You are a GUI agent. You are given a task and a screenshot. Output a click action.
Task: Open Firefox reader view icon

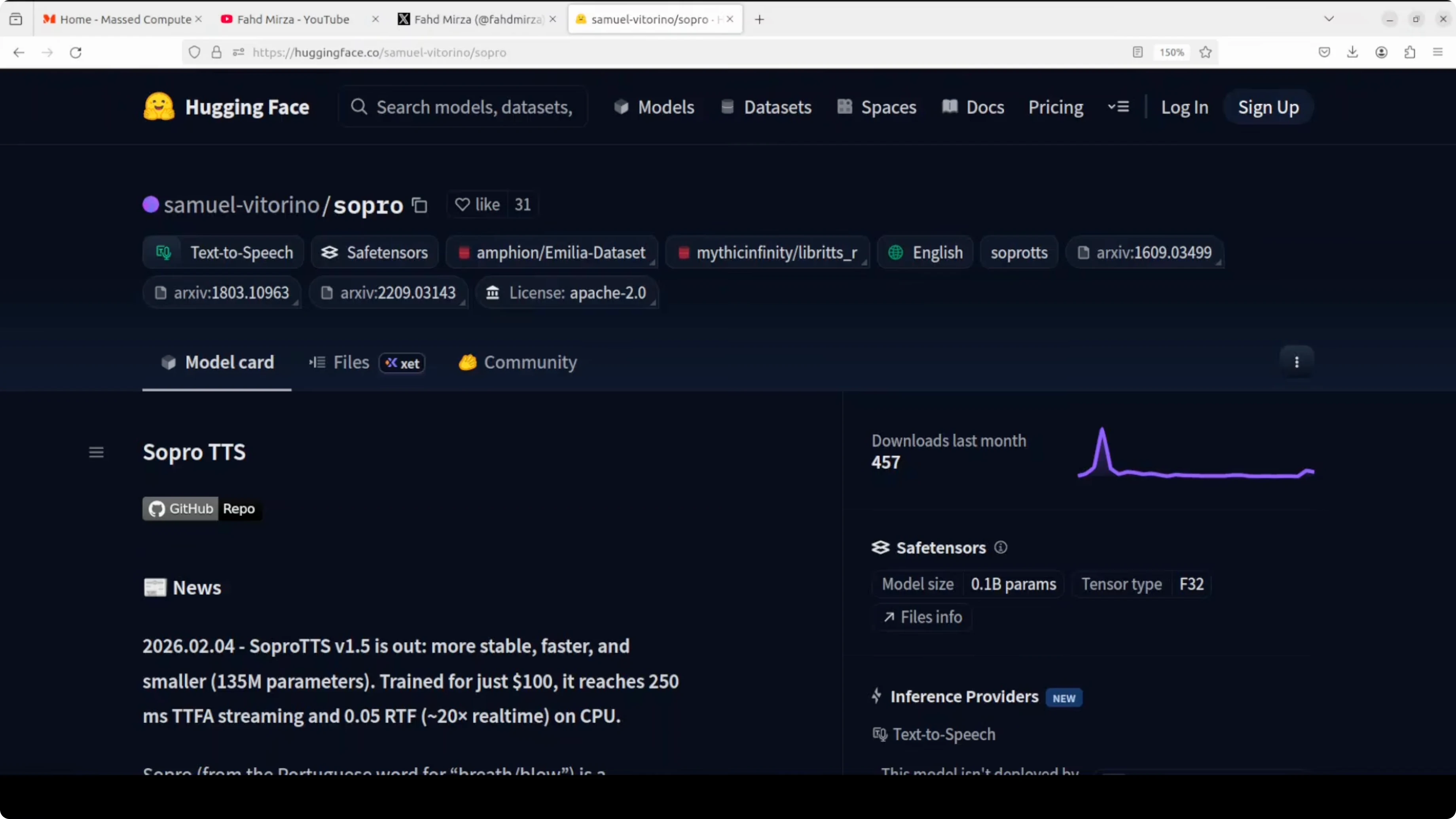(1138, 53)
